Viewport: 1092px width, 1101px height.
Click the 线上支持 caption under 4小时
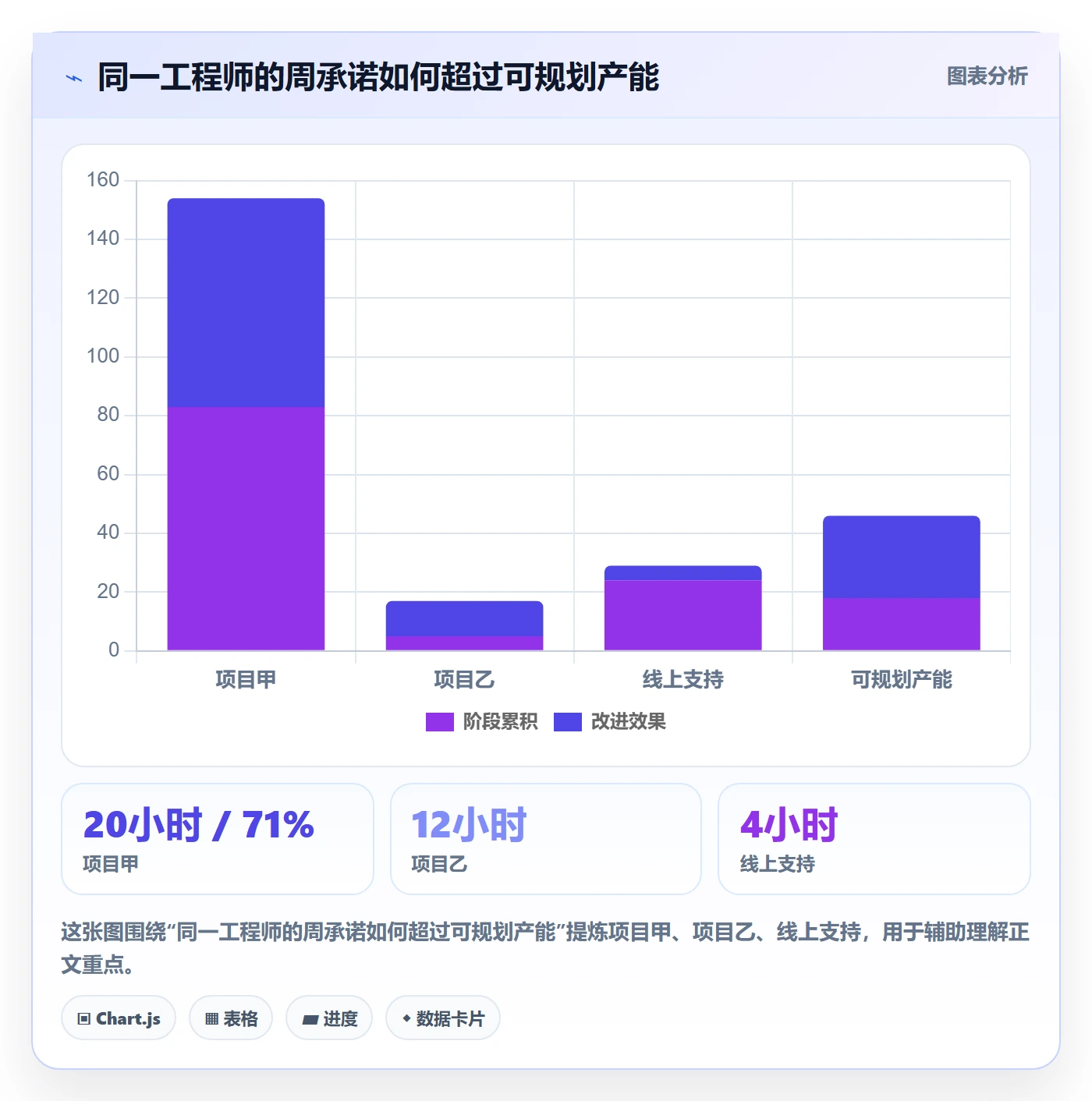[777, 864]
